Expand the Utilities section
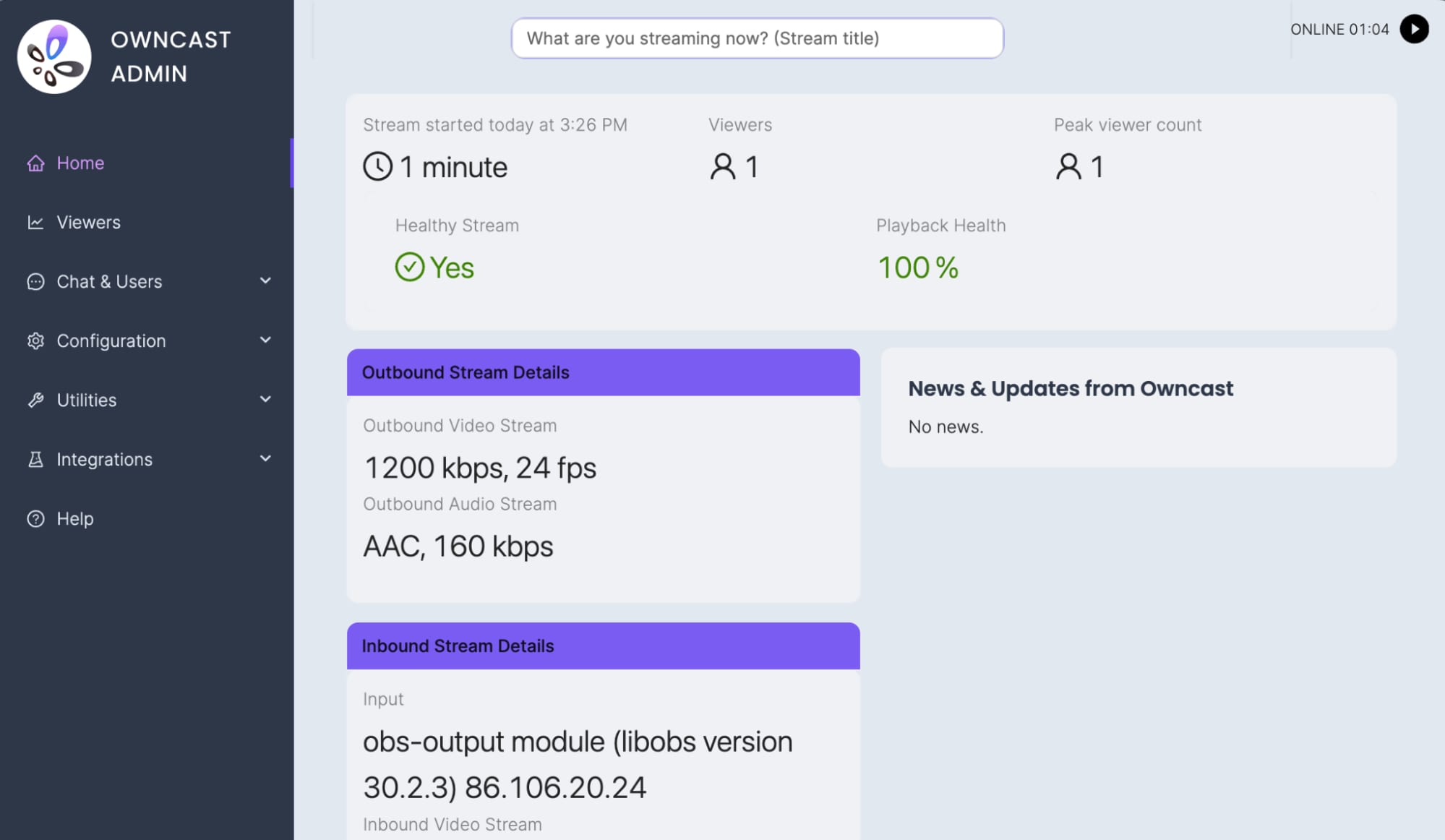This screenshot has width=1445, height=840. point(265,400)
